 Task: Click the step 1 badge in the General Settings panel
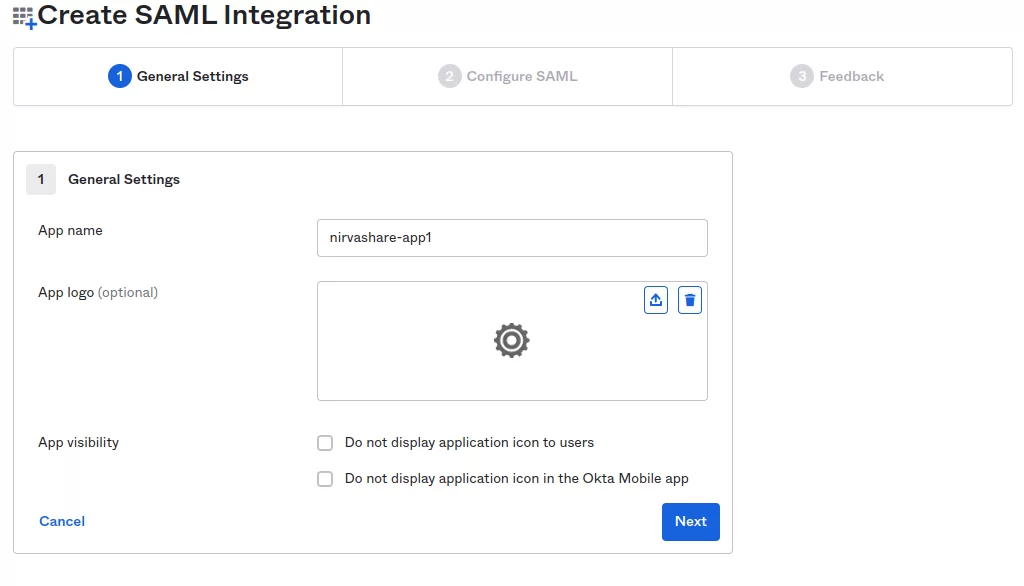(41, 179)
